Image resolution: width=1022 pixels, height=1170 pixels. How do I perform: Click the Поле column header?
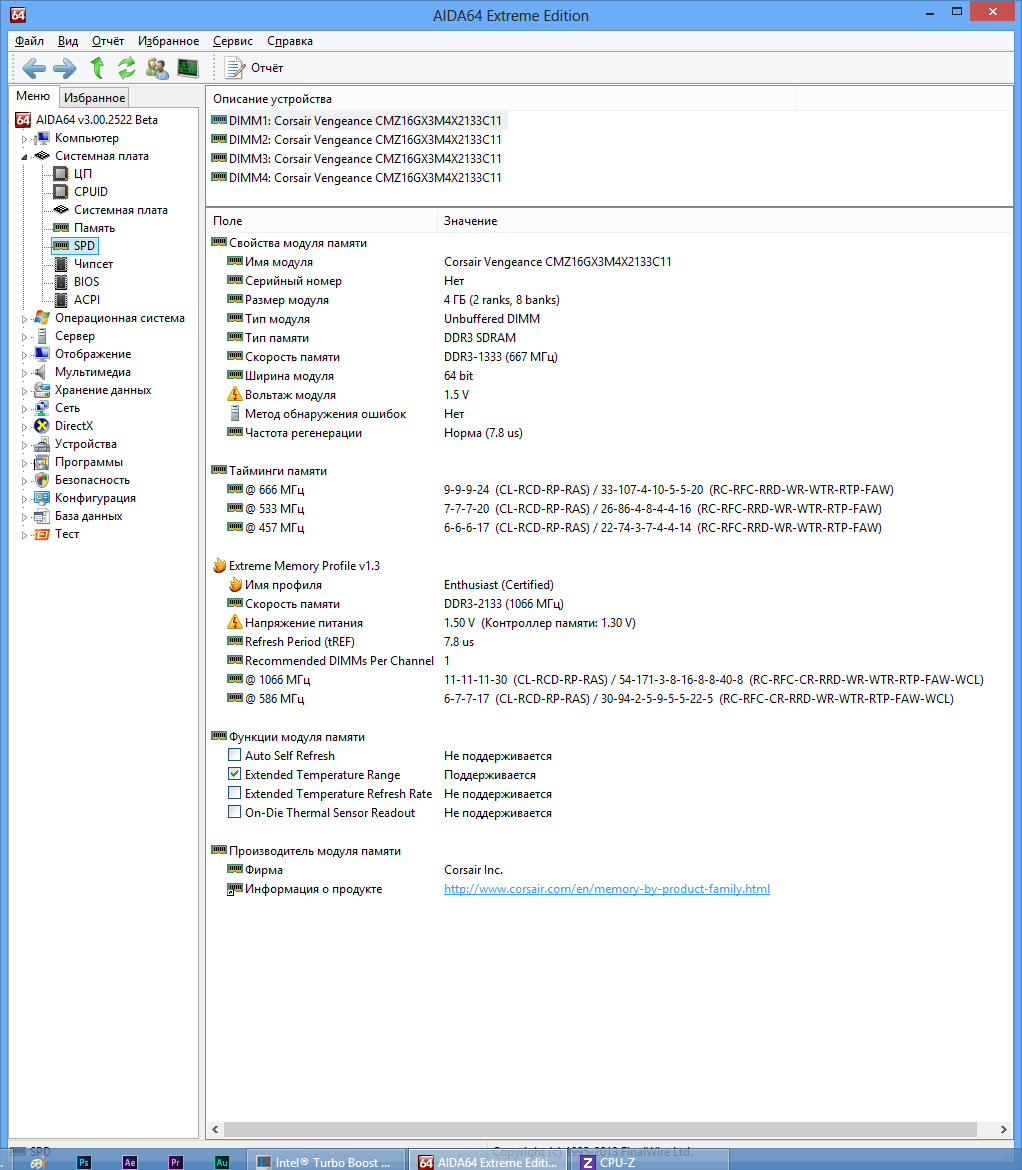322,221
